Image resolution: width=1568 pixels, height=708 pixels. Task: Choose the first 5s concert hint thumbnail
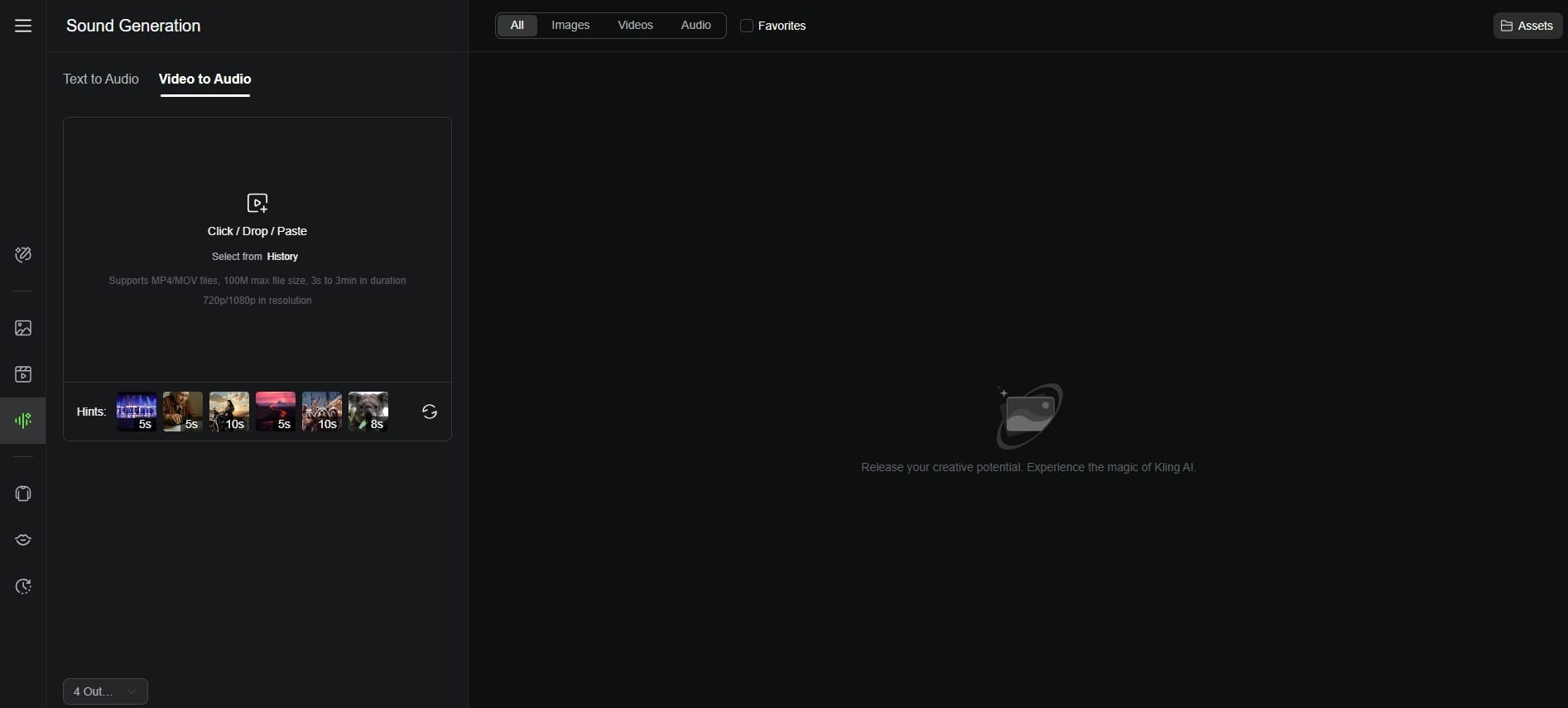[137, 412]
